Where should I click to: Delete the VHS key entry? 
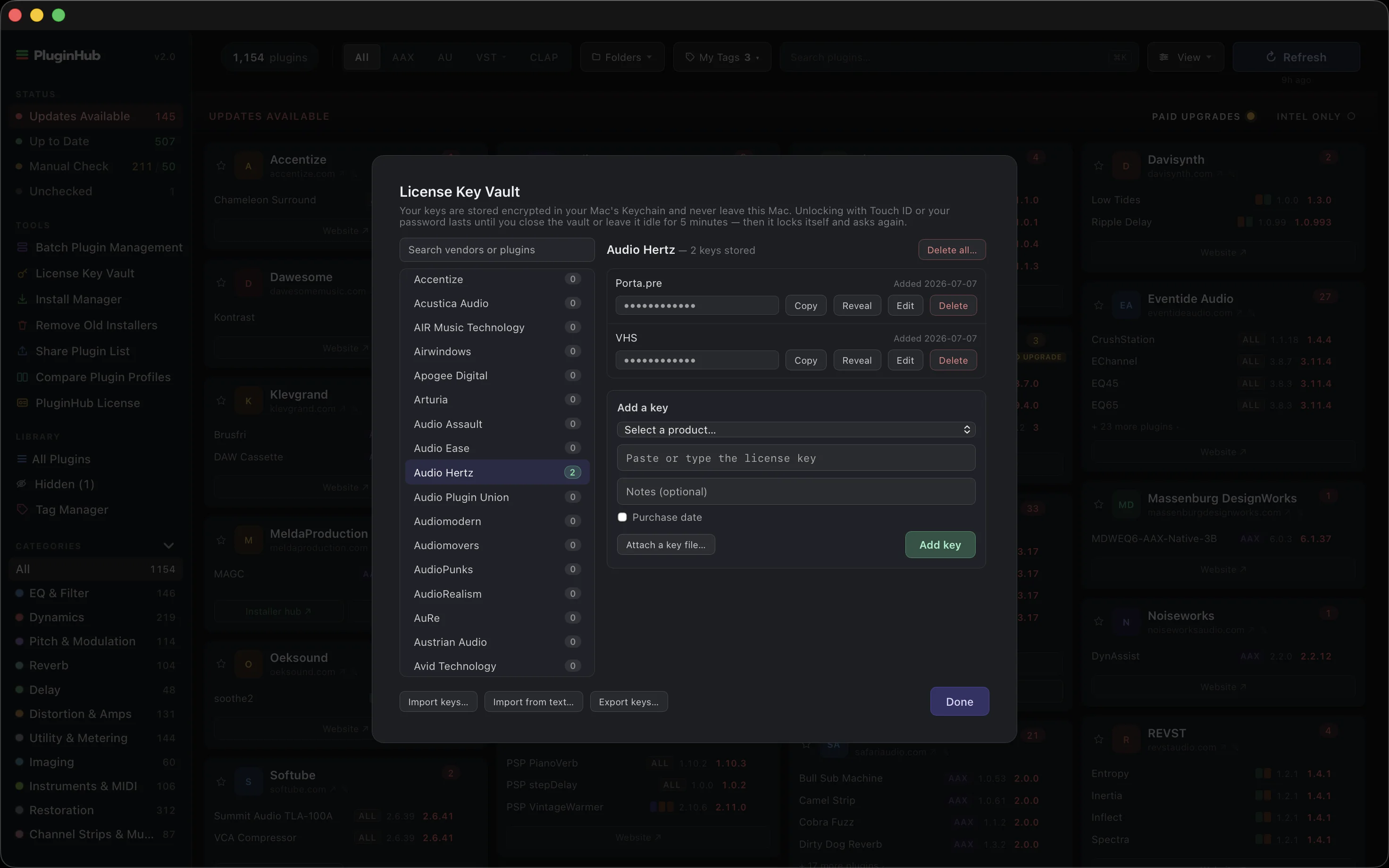[953, 360]
